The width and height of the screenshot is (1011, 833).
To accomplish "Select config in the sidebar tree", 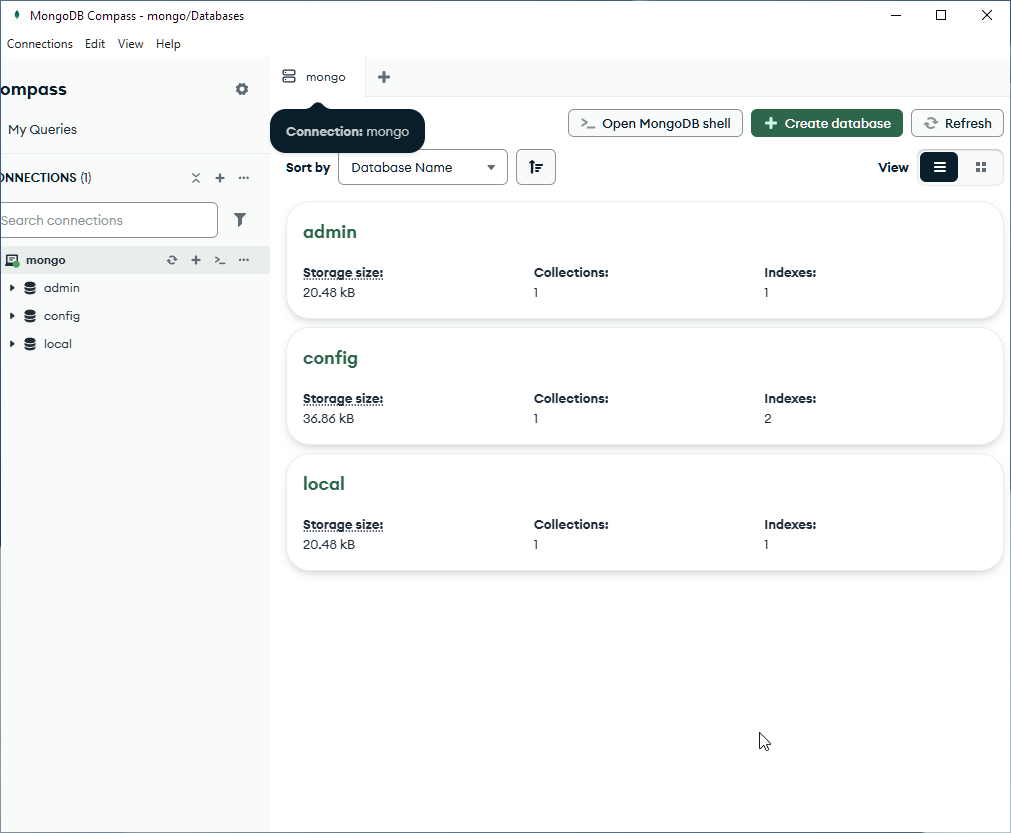I will [62, 316].
